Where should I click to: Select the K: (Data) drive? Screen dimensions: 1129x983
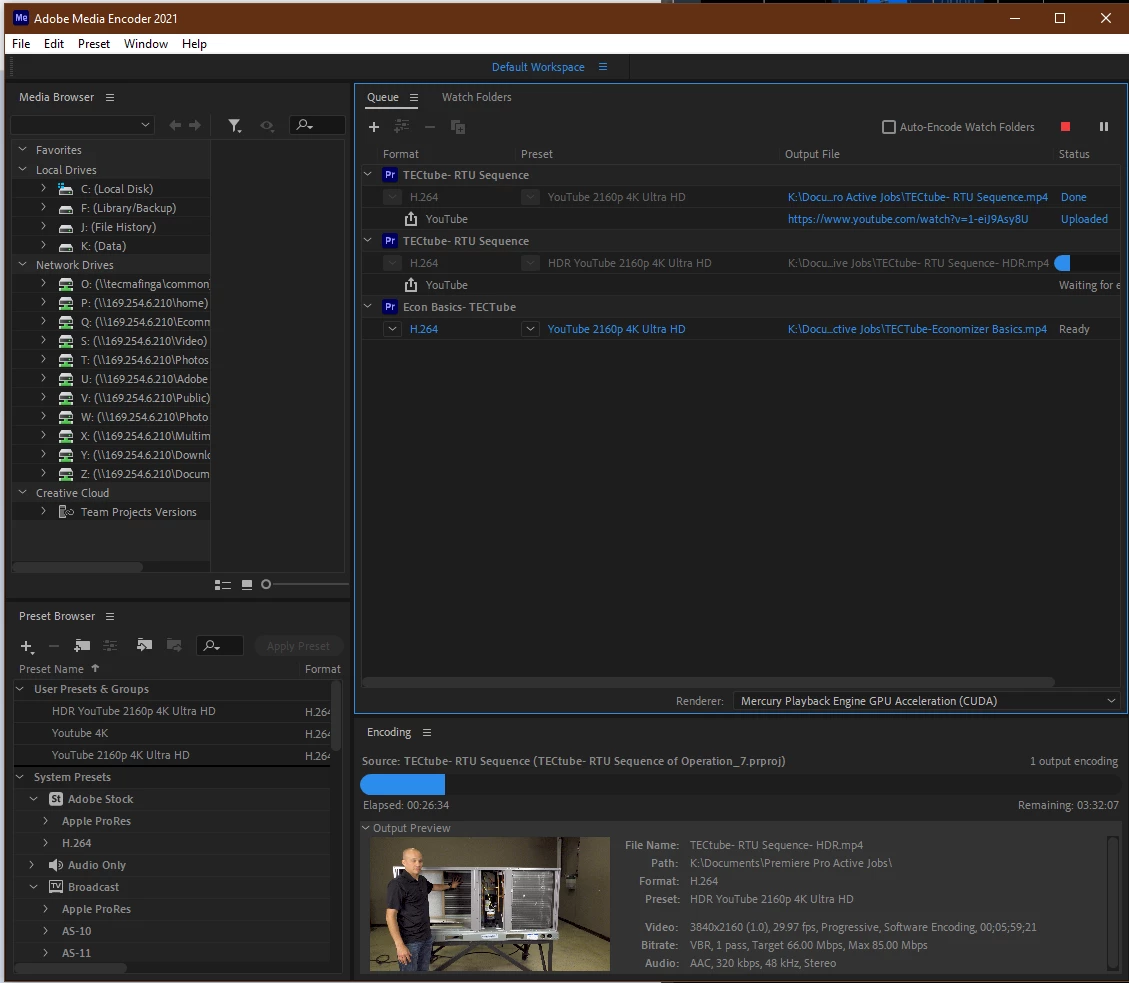point(103,246)
